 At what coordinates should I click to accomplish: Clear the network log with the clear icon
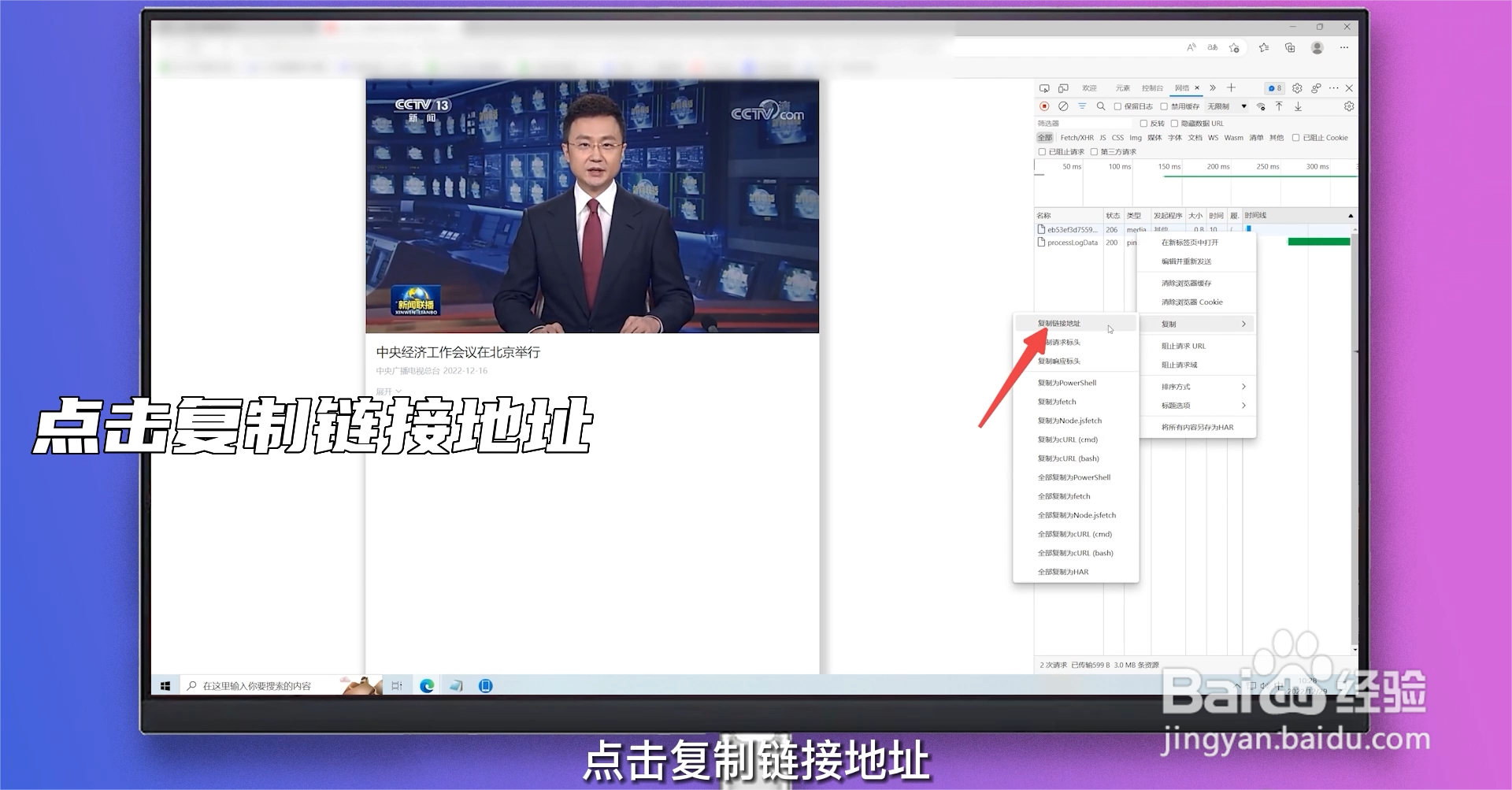(x=1064, y=106)
